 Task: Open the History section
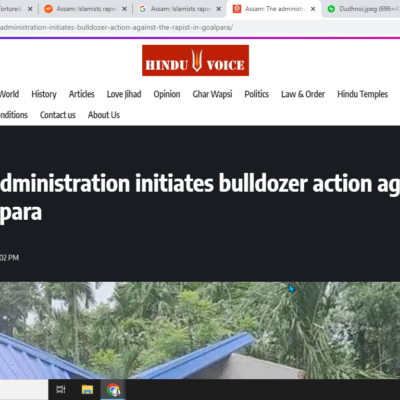44,94
